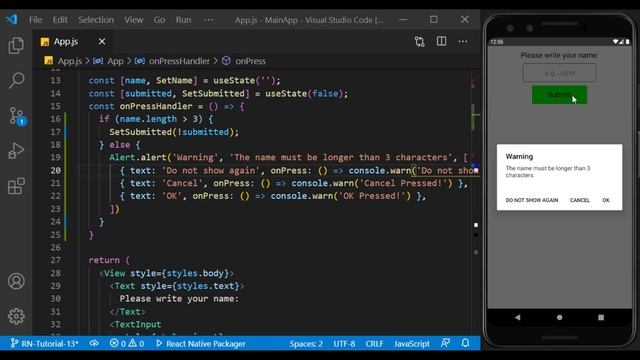Viewport: 640px width, 360px height.
Task: Click Warning title in emulator dialog
Action: [519, 156]
